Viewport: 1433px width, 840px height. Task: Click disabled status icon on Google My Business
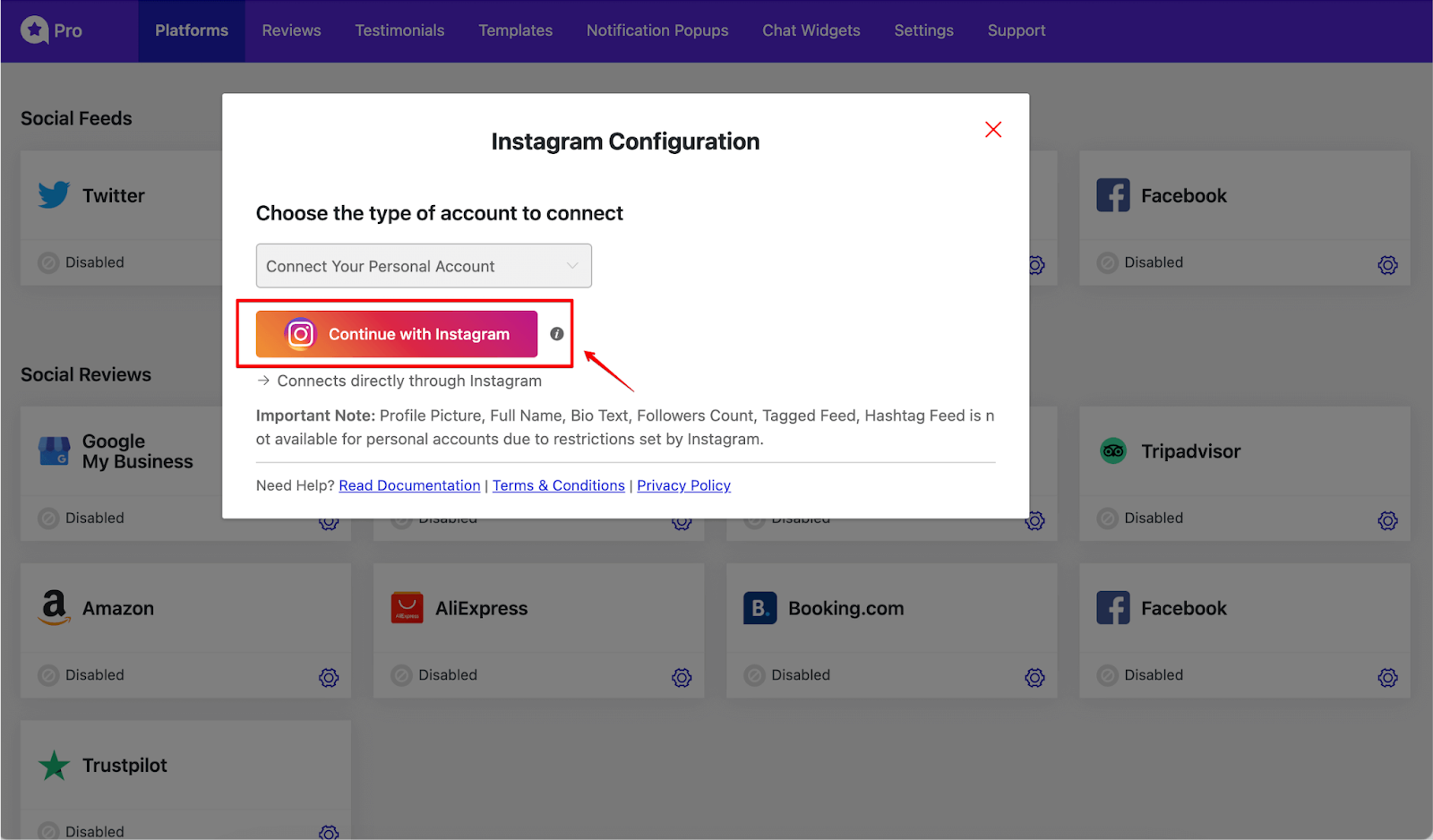click(x=48, y=518)
